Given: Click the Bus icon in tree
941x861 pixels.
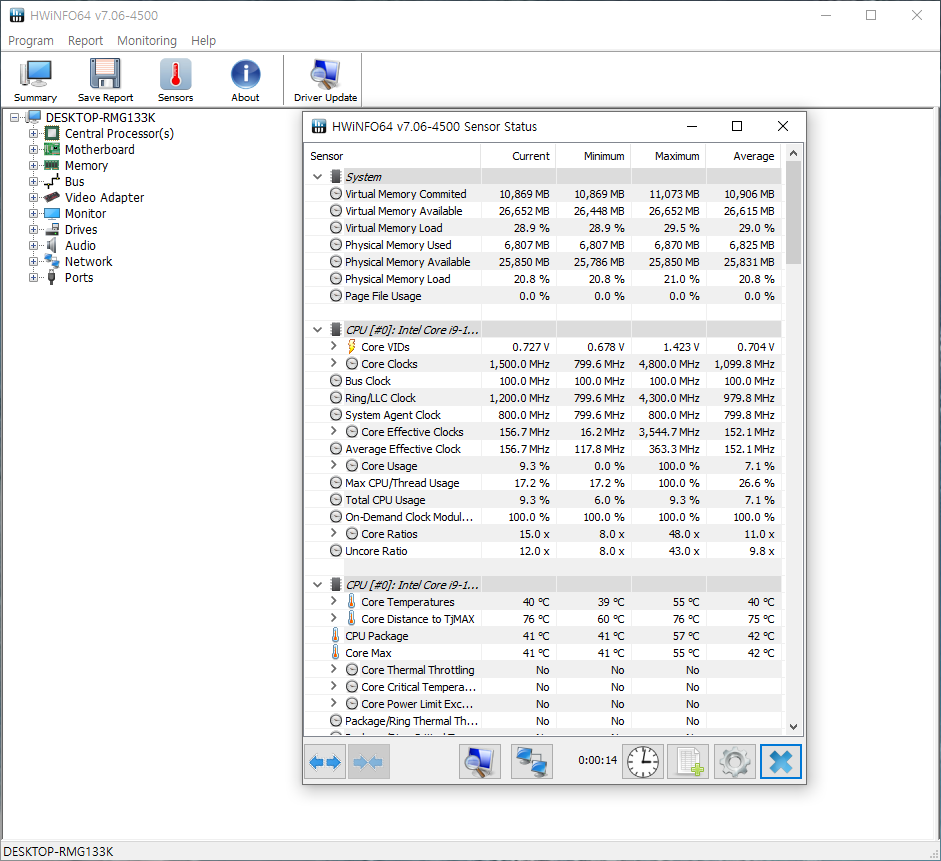Looking at the screenshot, I should (52, 181).
